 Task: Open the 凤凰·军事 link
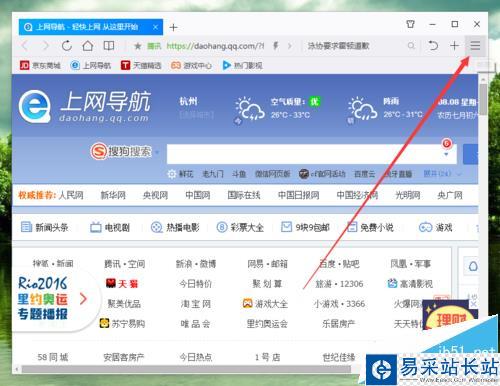[411, 264]
